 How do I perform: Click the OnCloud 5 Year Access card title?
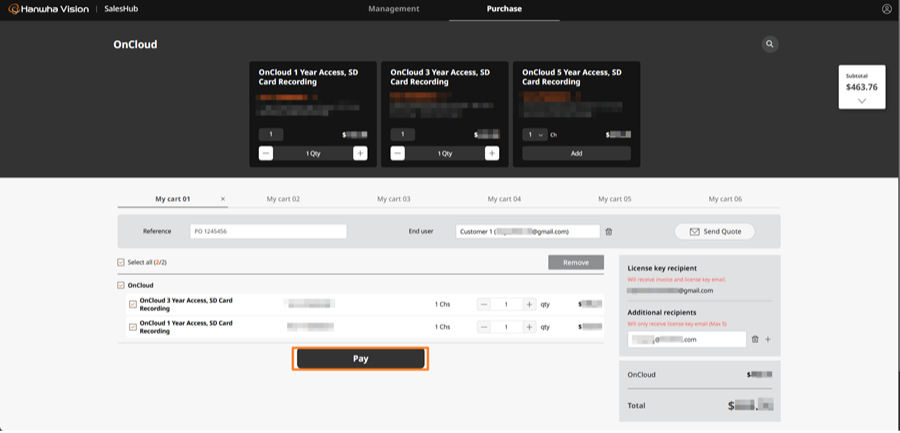pyautogui.click(x=572, y=77)
